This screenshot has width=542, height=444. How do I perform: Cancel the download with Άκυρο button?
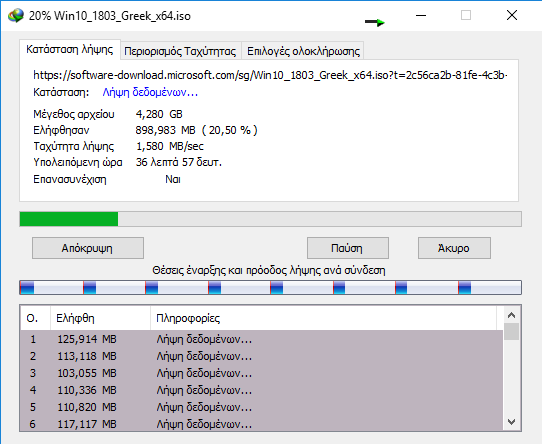(454, 248)
